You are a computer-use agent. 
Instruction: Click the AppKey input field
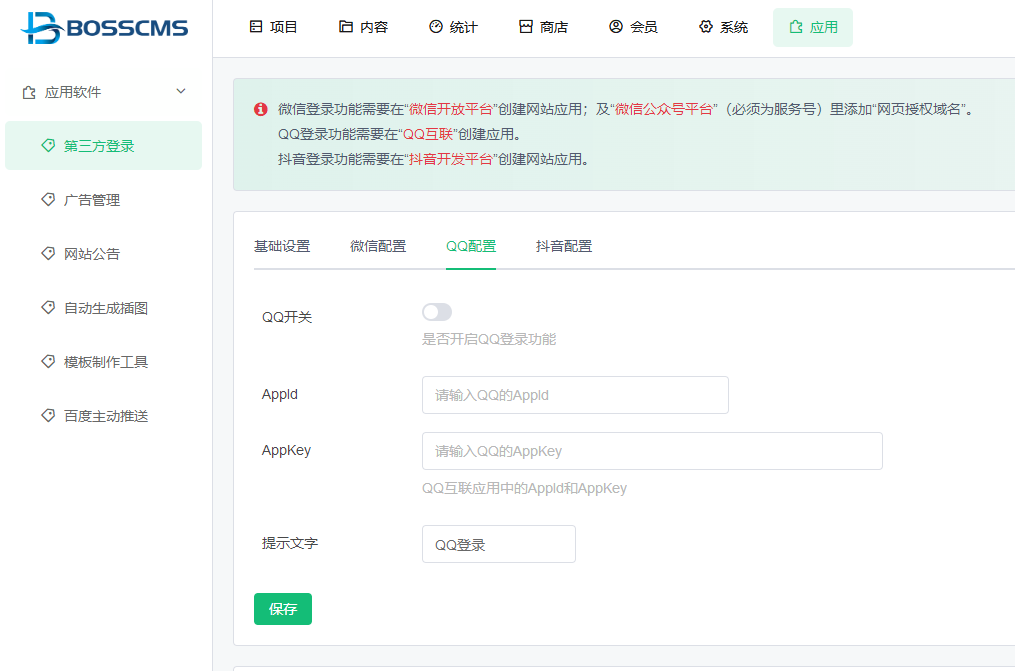652,451
